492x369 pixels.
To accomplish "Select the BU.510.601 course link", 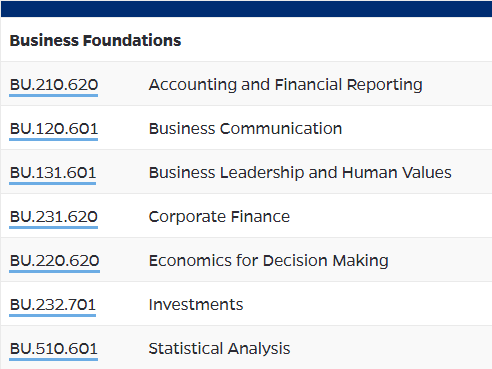I will point(54,349).
